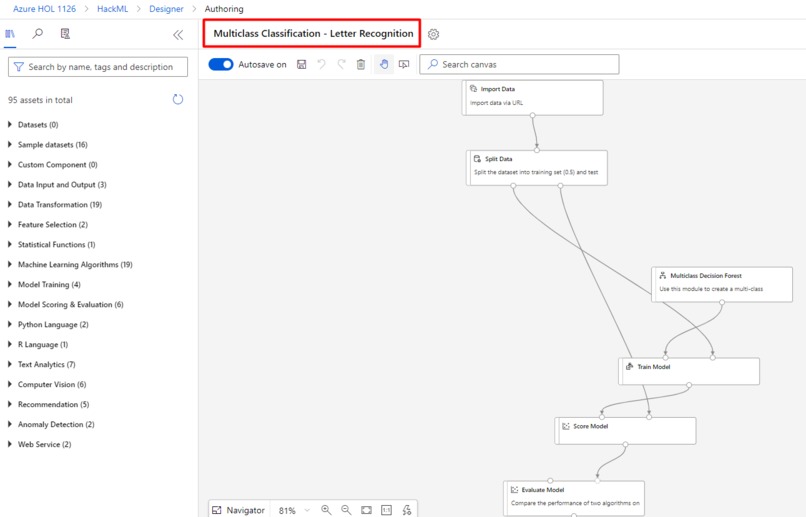Select the Evaluate Model node
Image resolution: width=806 pixels, height=517 pixels.
click(x=574, y=498)
